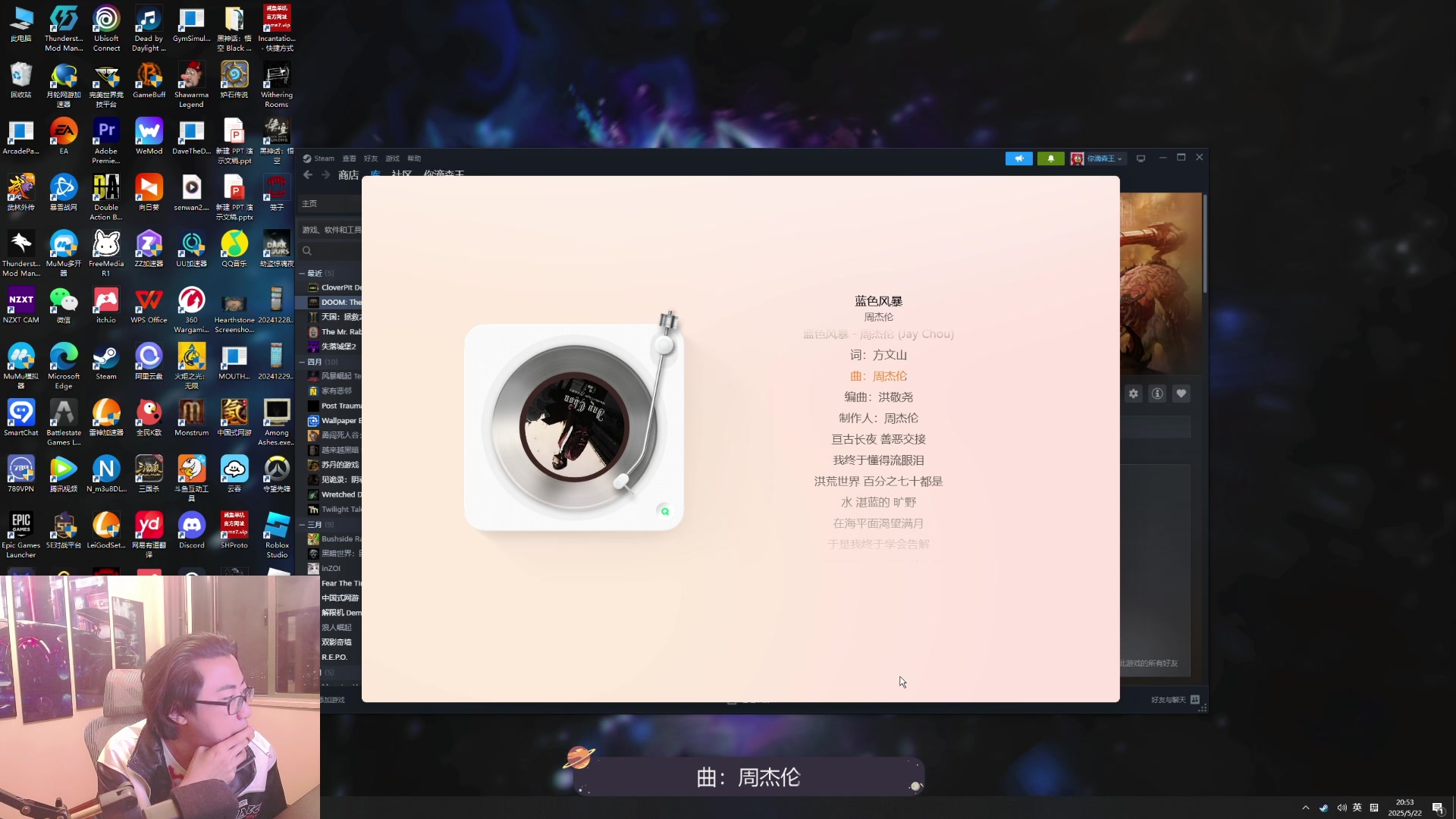Open the 帮助 menu in Steam
This screenshot has height=819, width=1456.
(414, 158)
